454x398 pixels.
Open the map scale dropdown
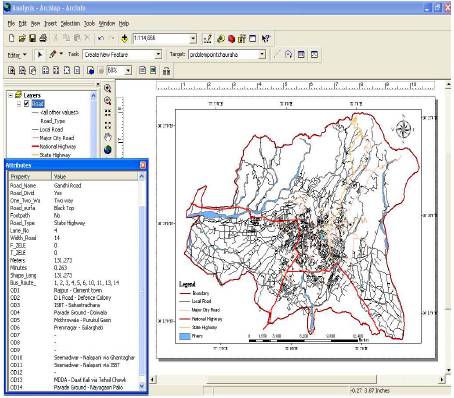click(193, 39)
